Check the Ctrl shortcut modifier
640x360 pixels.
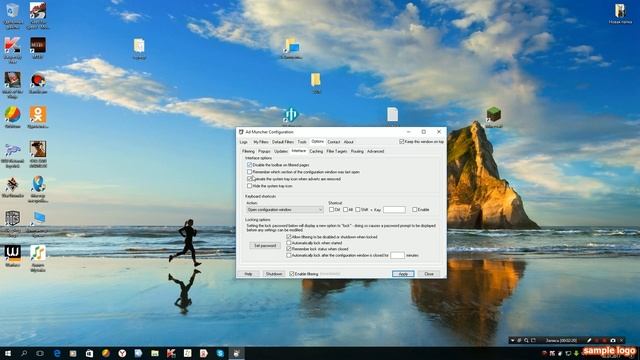(331, 209)
